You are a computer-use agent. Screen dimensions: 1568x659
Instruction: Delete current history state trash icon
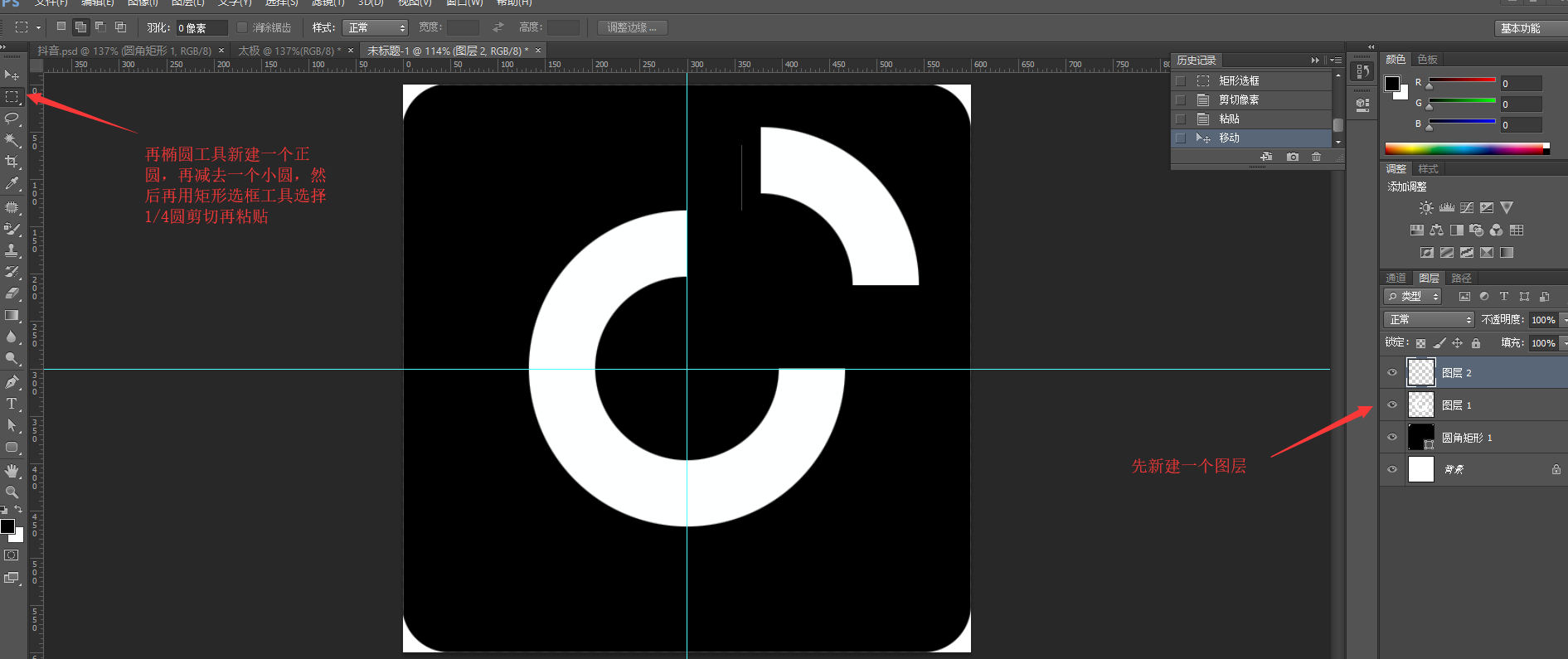1316,157
